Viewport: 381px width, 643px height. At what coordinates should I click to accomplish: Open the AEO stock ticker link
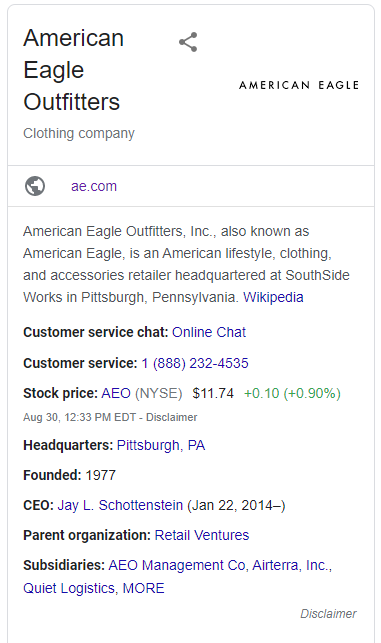click(x=116, y=393)
